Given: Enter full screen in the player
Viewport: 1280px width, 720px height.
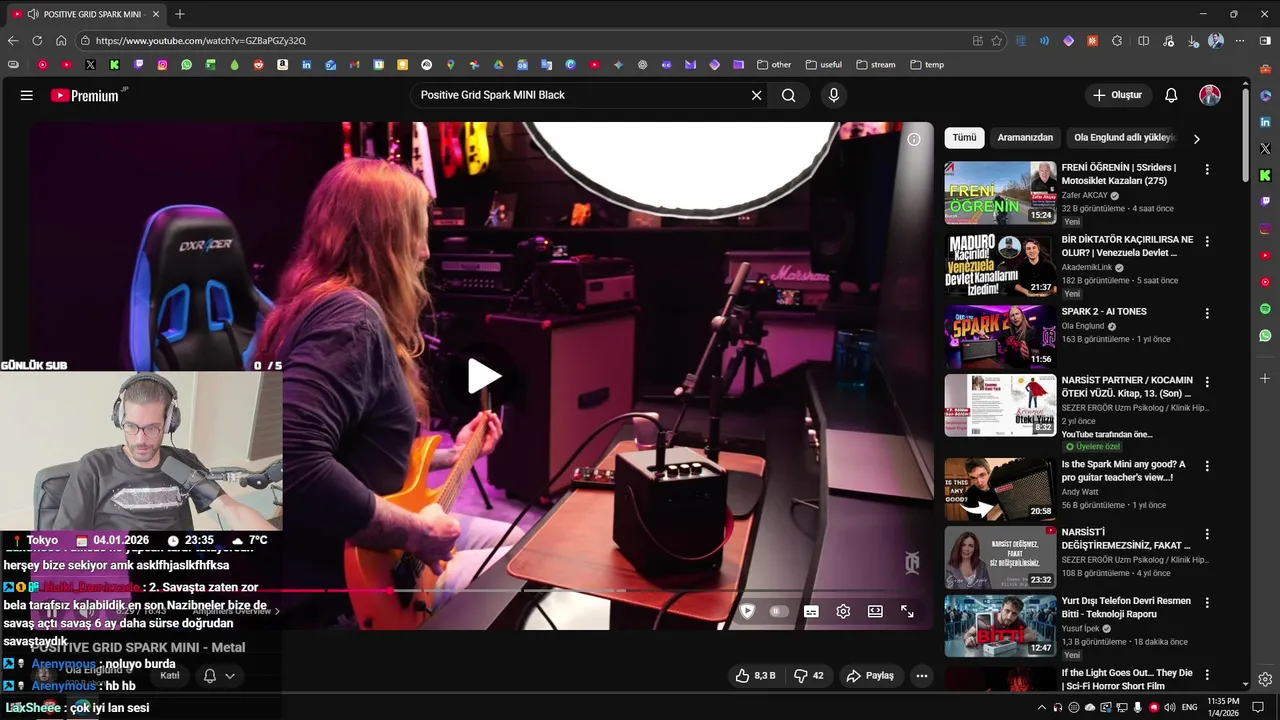Looking at the screenshot, I should (x=907, y=611).
